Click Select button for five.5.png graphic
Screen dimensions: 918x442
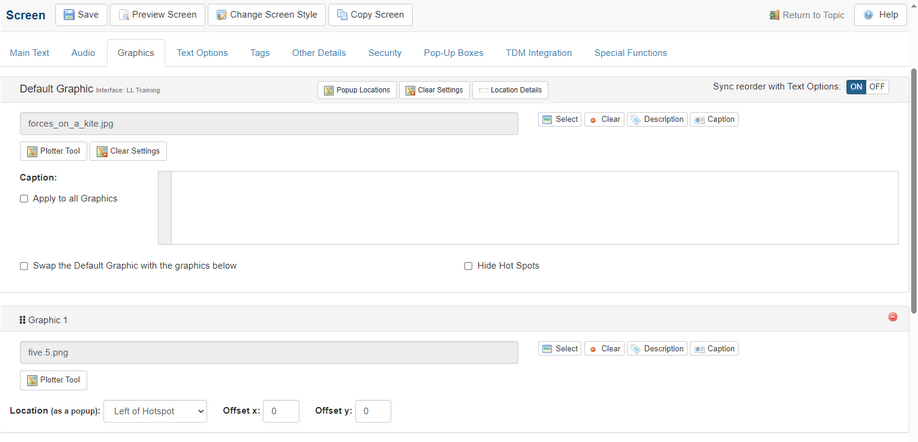pyautogui.click(x=560, y=349)
